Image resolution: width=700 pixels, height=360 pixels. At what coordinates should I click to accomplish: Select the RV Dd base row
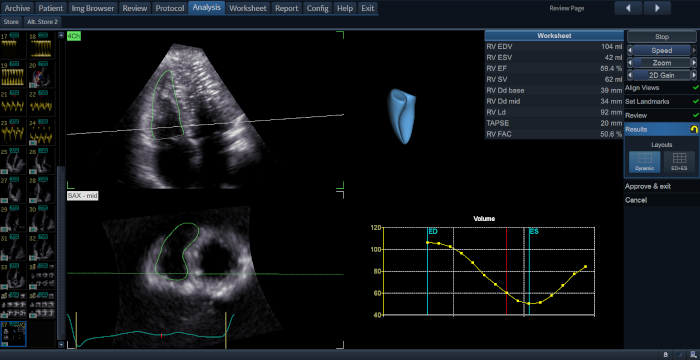(554, 90)
